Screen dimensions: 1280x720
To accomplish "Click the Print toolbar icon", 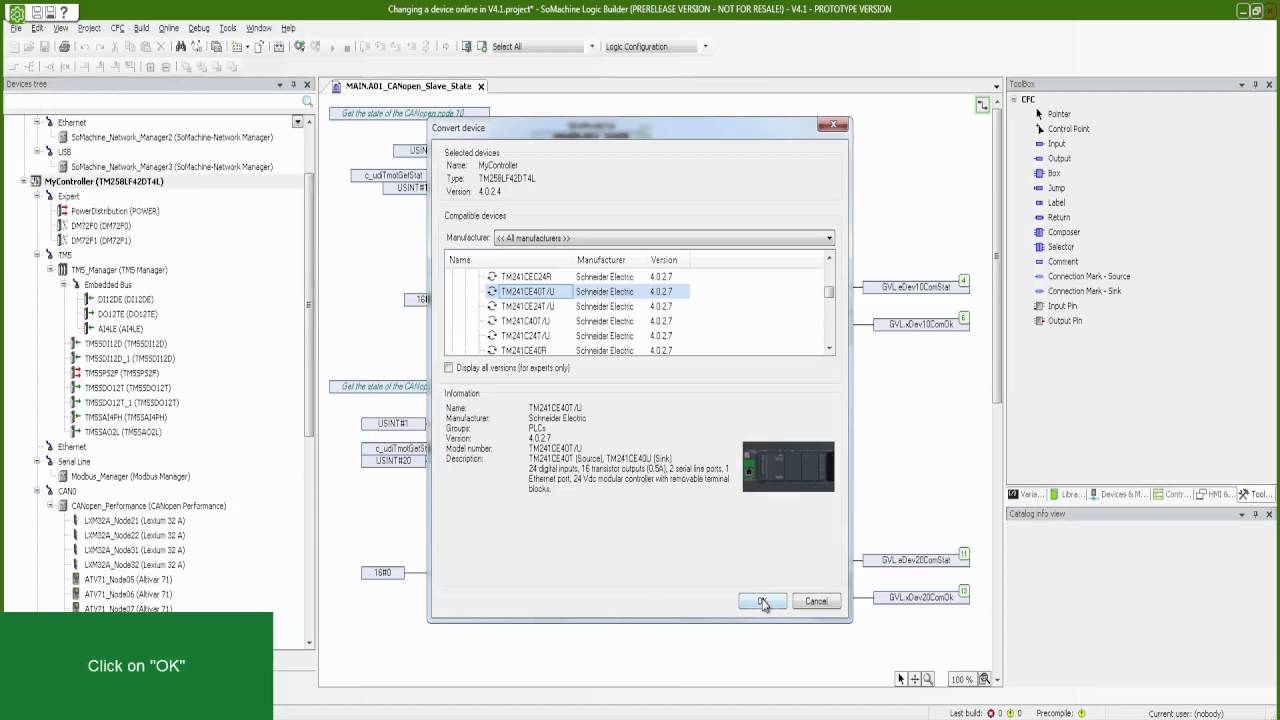I will (x=64, y=47).
